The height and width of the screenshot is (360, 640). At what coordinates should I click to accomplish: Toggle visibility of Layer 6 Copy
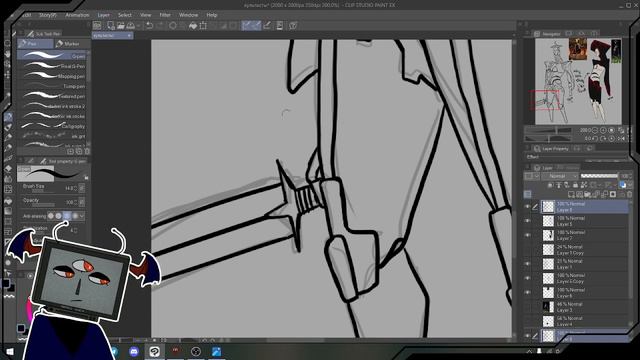tap(527, 278)
